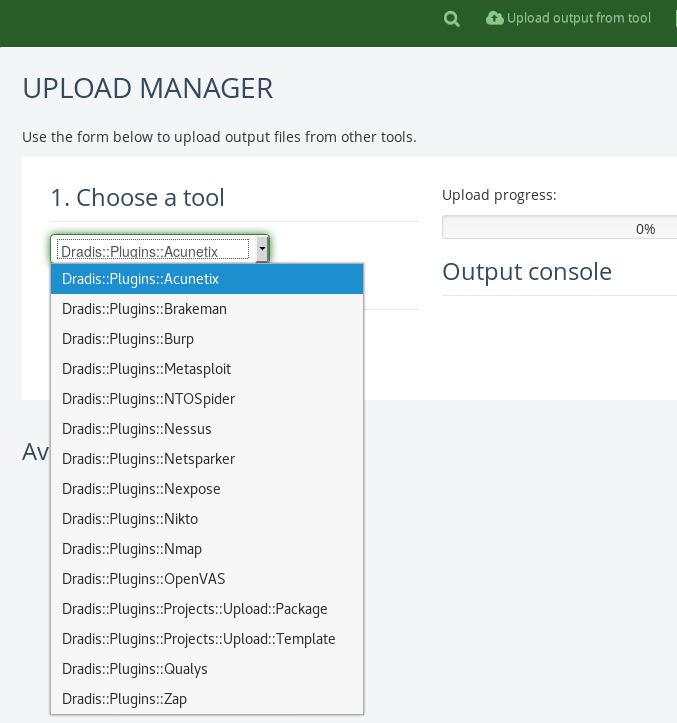Click the tool selection combo box
Screen dimensions: 677x723
click(153, 249)
